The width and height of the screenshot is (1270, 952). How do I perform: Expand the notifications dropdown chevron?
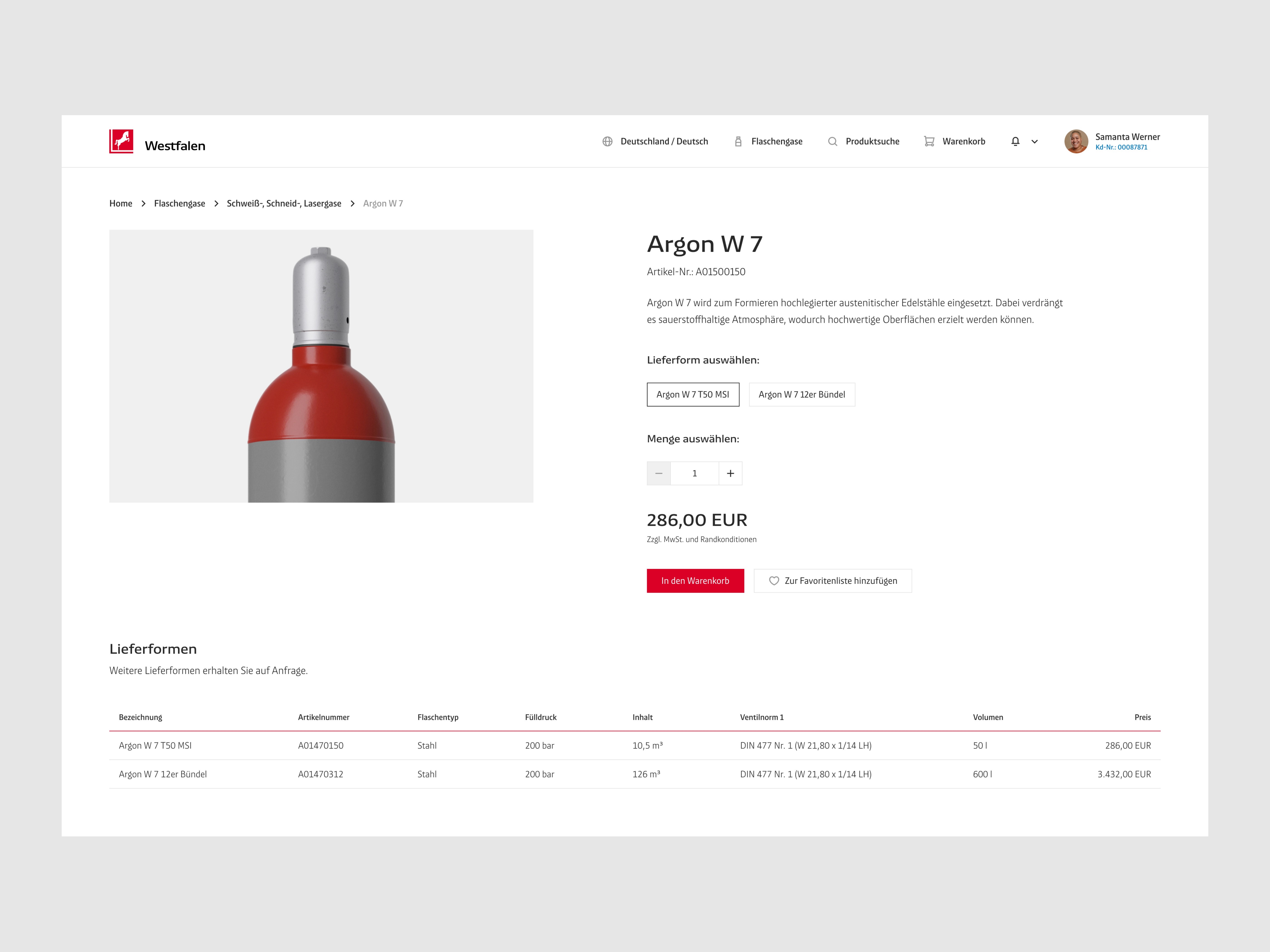coord(1035,142)
